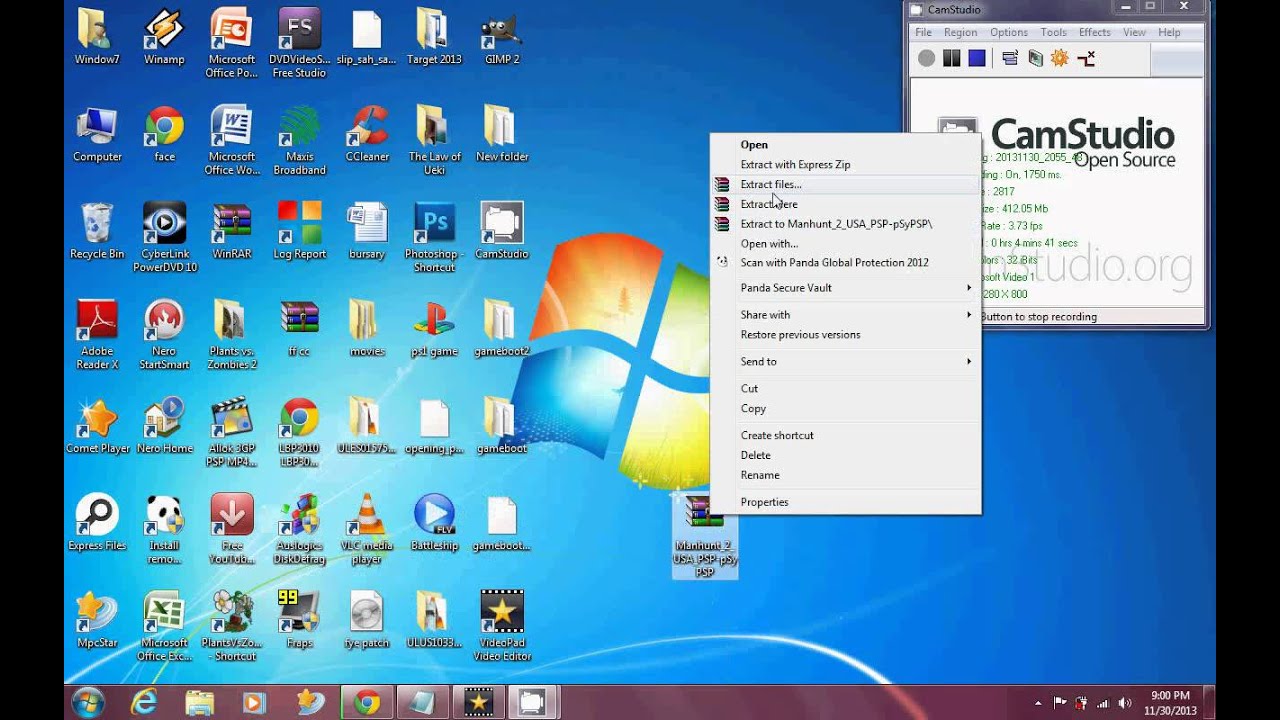Open the Windows Start menu
The image size is (1280, 720).
click(x=88, y=702)
